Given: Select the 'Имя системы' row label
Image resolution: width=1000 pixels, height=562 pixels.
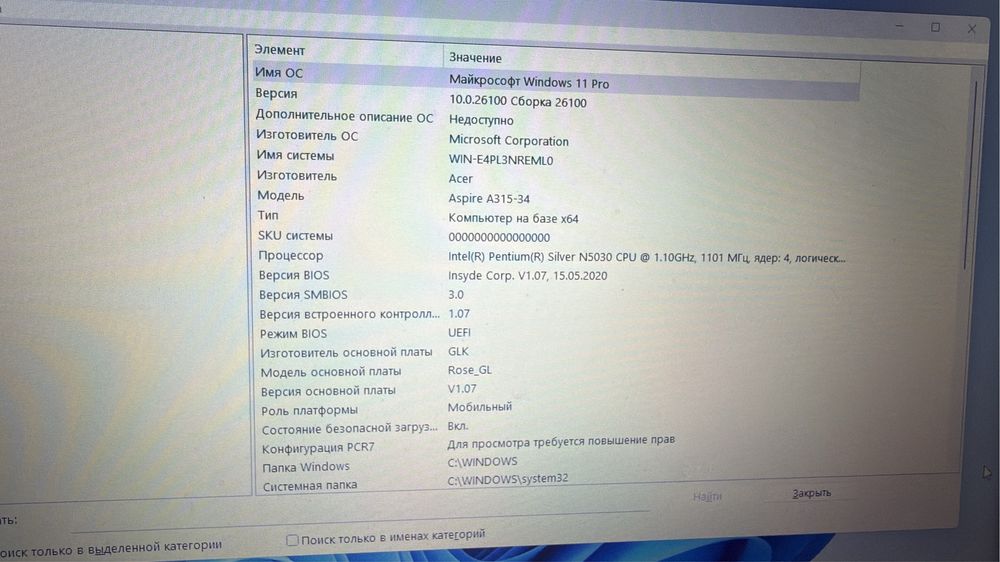Looking at the screenshot, I should [295, 156].
